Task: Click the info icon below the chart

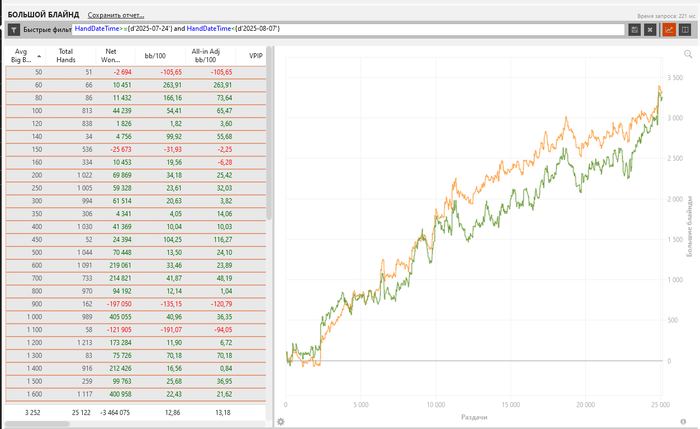Action: (683, 421)
